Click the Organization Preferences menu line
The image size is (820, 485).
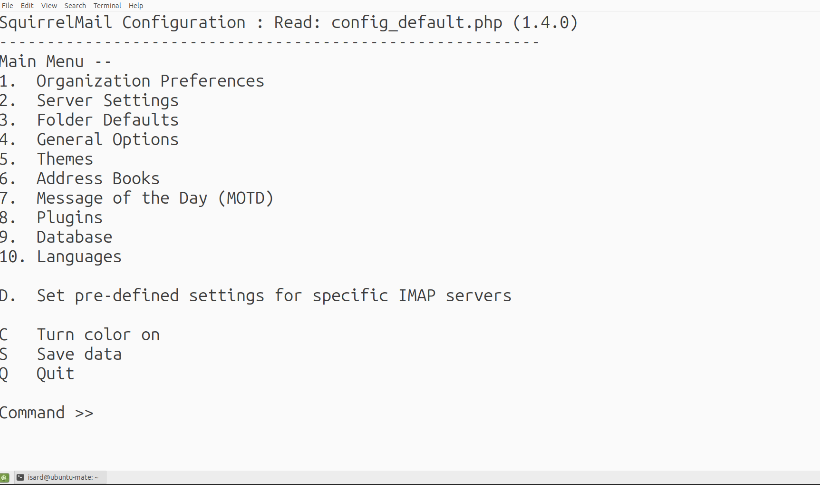(x=132, y=81)
